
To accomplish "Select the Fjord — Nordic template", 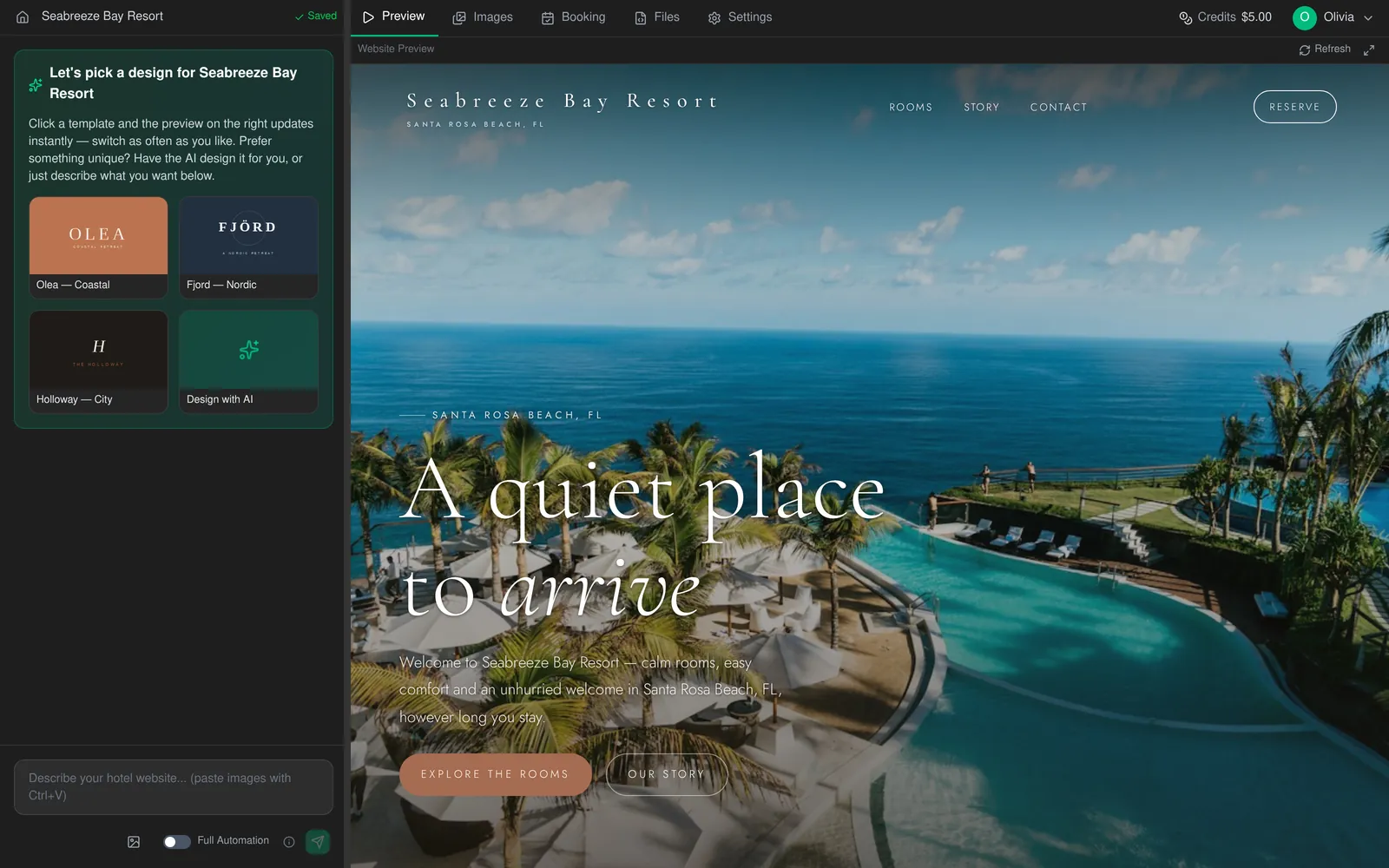I will coord(248,247).
